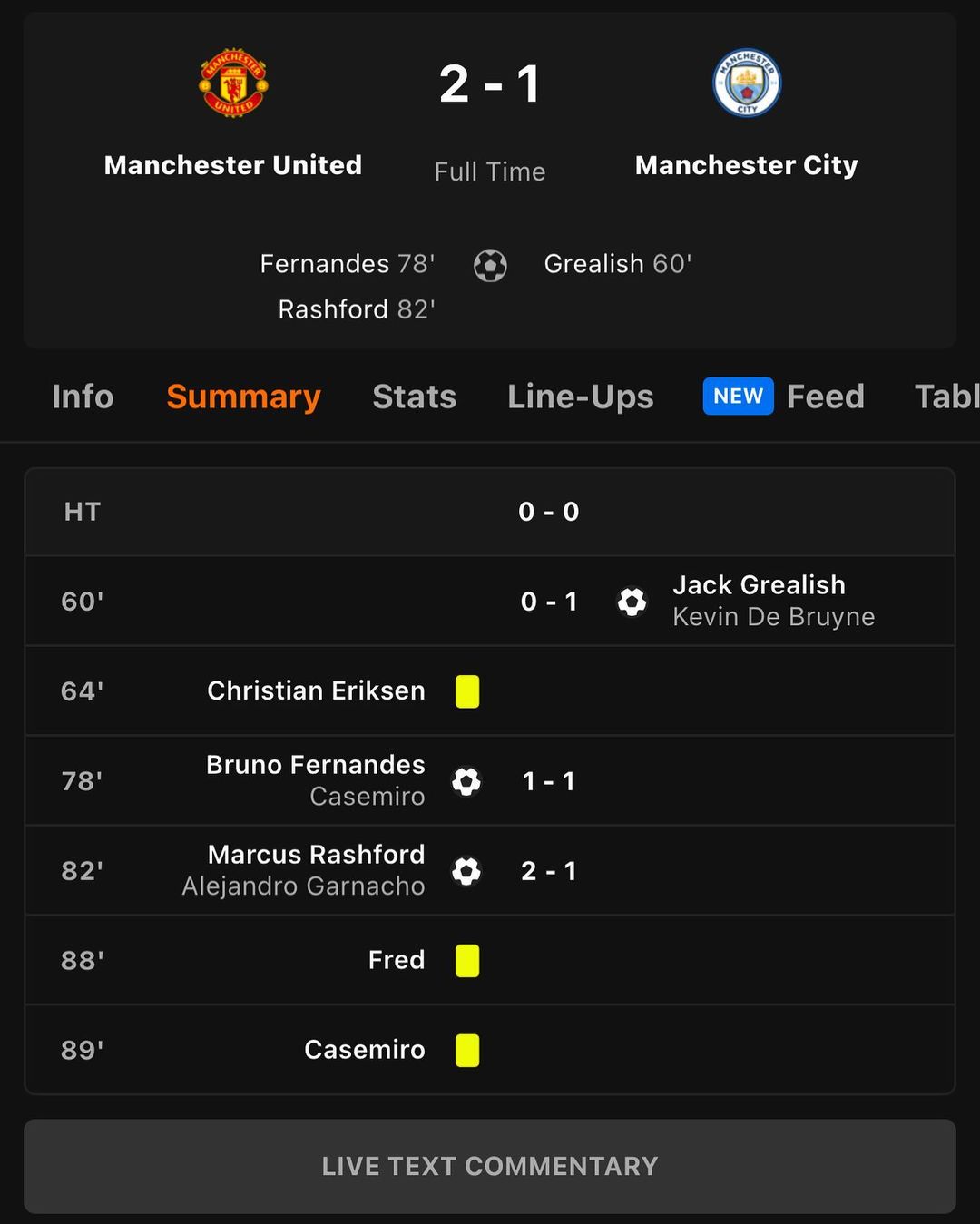This screenshot has height=1224, width=980.
Task: Open LIVE TEXT COMMENTARY
Action: [x=490, y=1166]
